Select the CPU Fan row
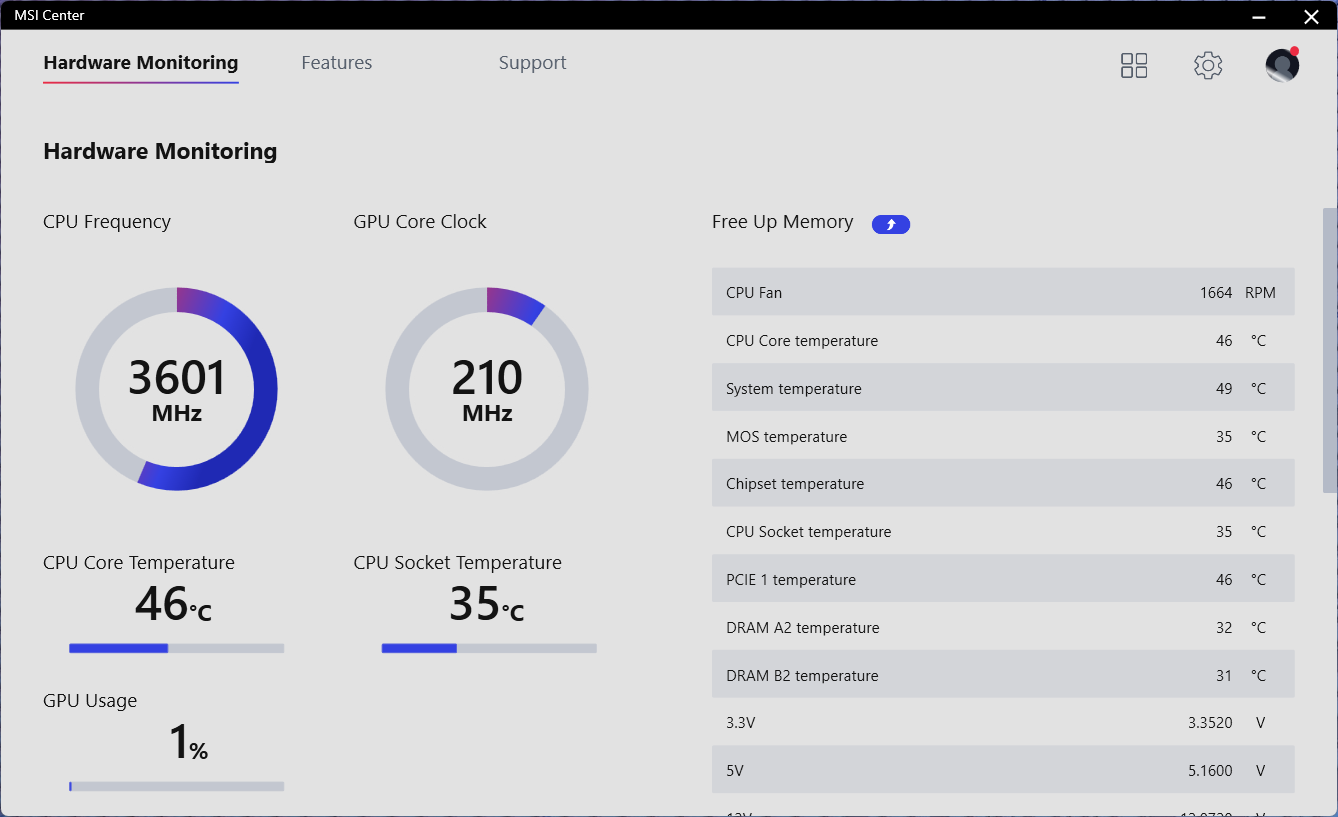 tap(1002, 293)
